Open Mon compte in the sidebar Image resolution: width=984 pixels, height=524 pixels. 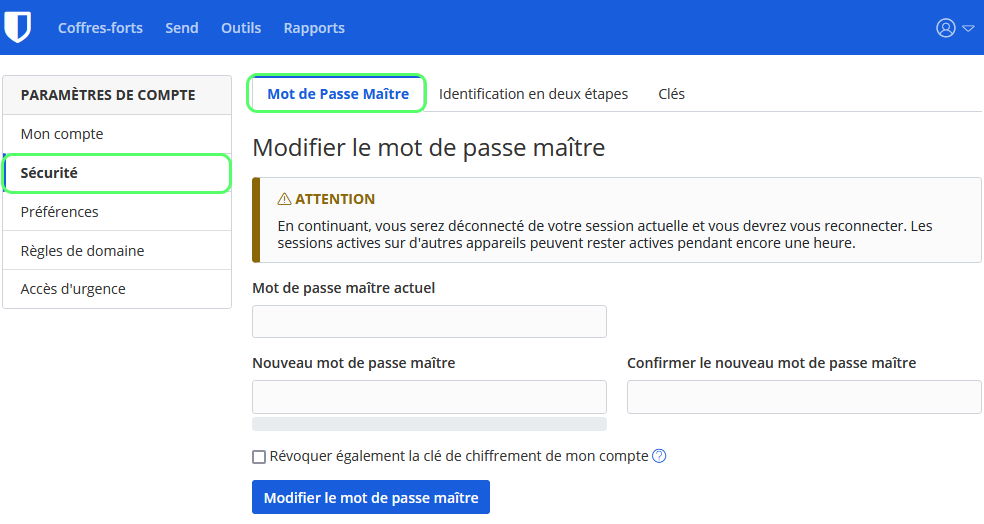point(62,134)
